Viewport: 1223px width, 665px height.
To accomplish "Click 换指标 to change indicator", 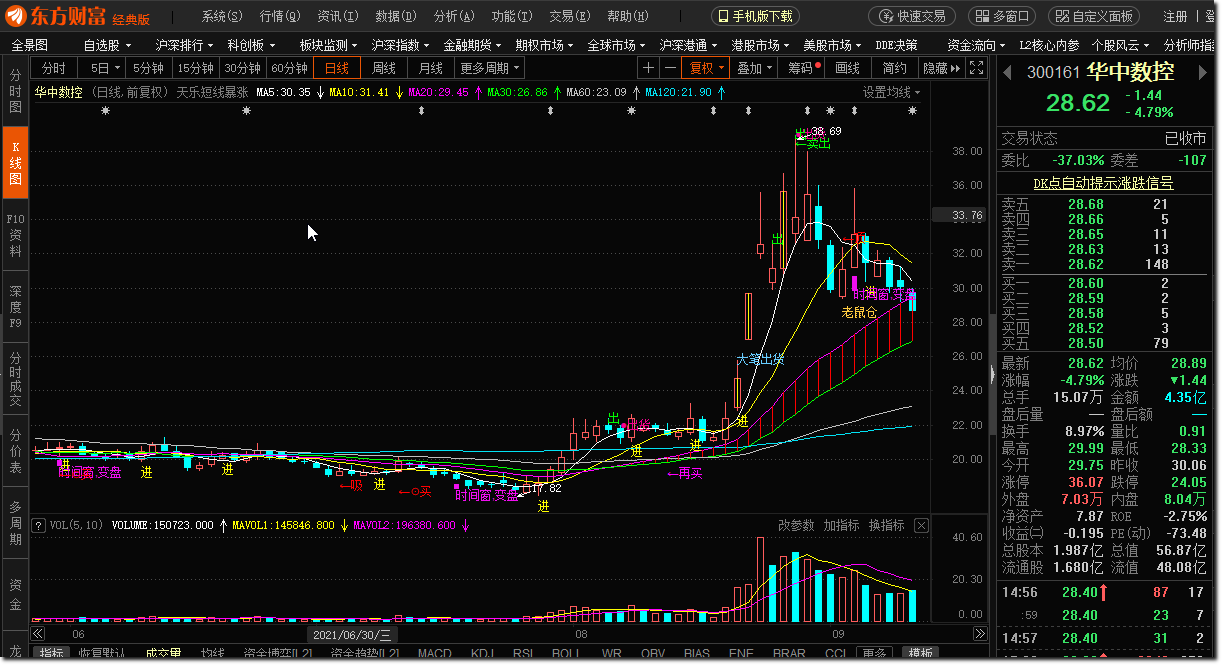I will 886,525.
